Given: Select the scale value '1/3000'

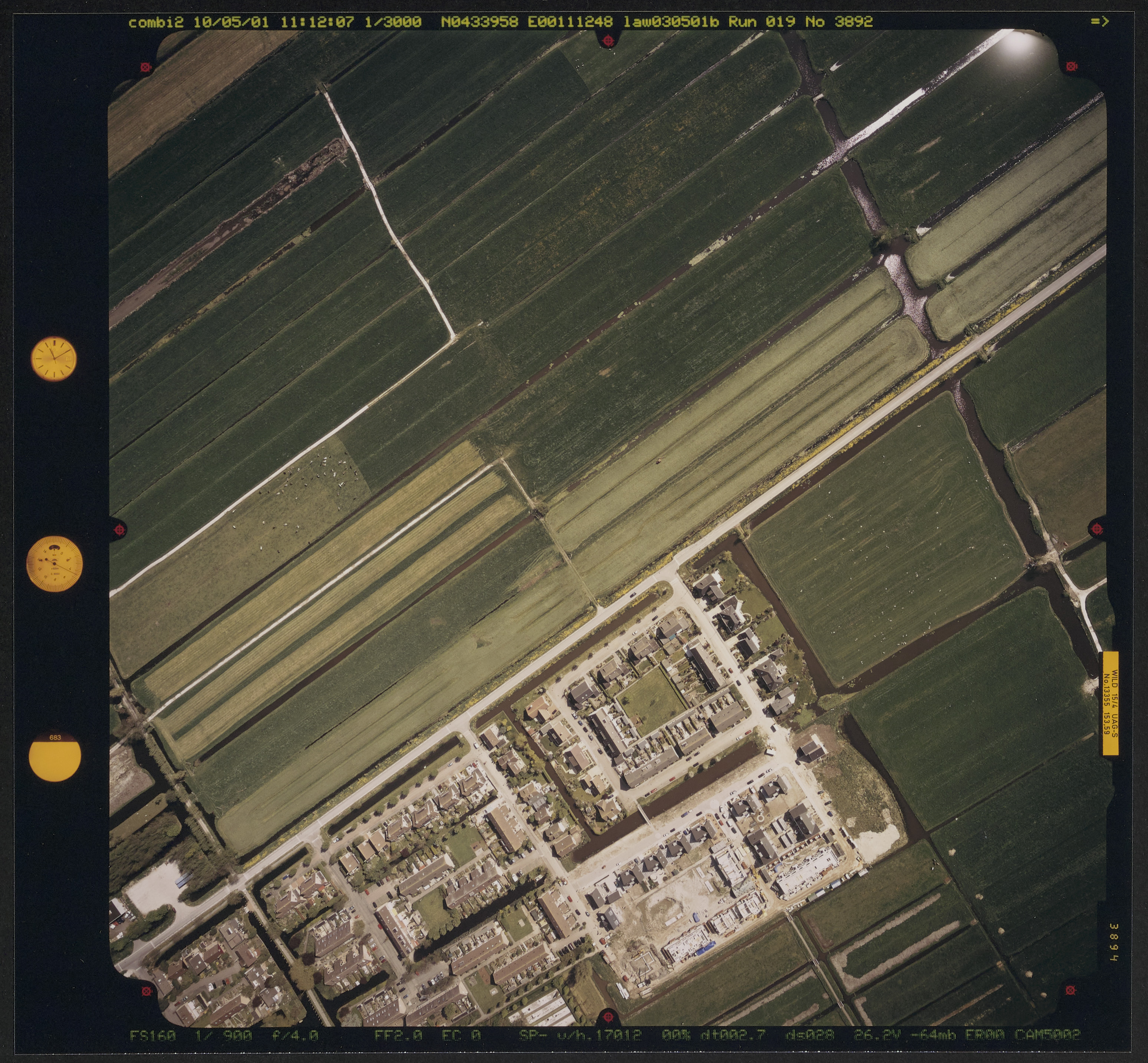Looking at the screenshot, I should [x=394, y=22].
